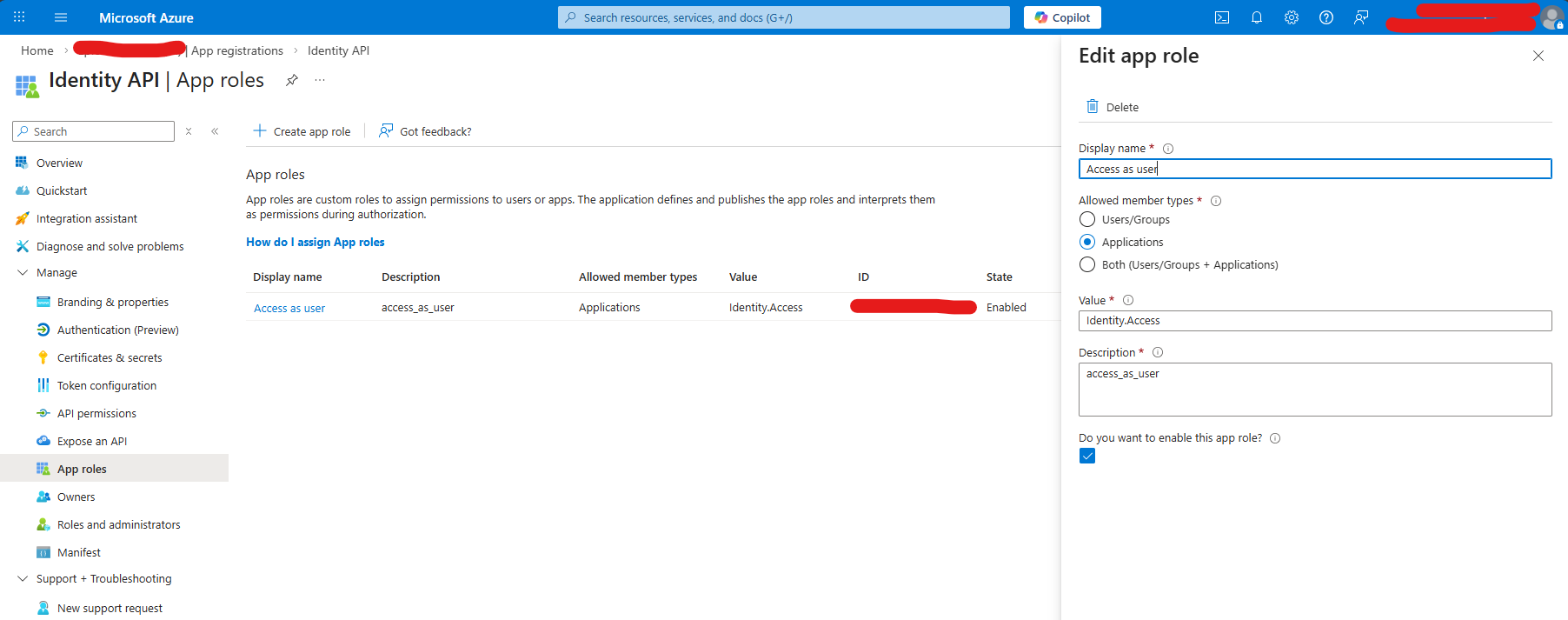
Task: Select Applications member type
Action: pyautogui.click(x=1087, y=242)
